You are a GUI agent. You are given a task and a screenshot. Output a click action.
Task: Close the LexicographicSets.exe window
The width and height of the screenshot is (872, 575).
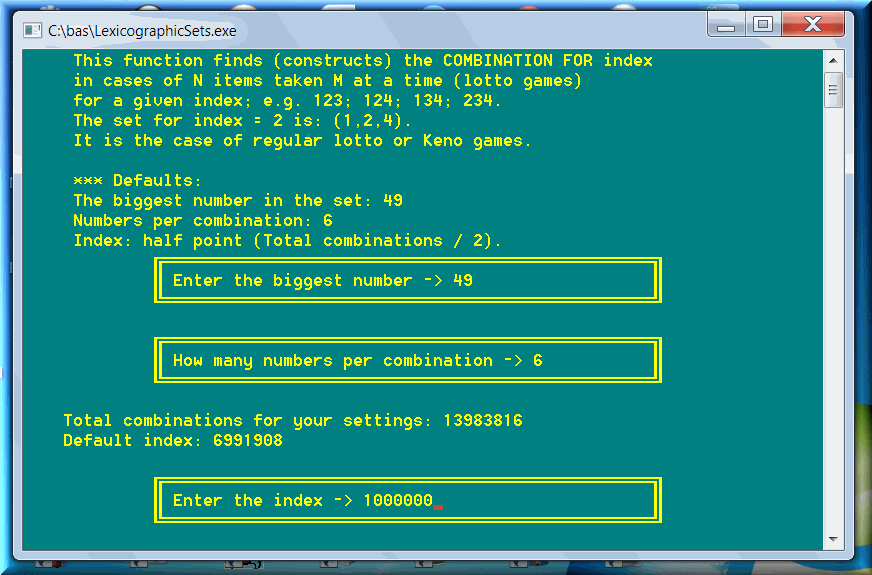click(812, 24)
